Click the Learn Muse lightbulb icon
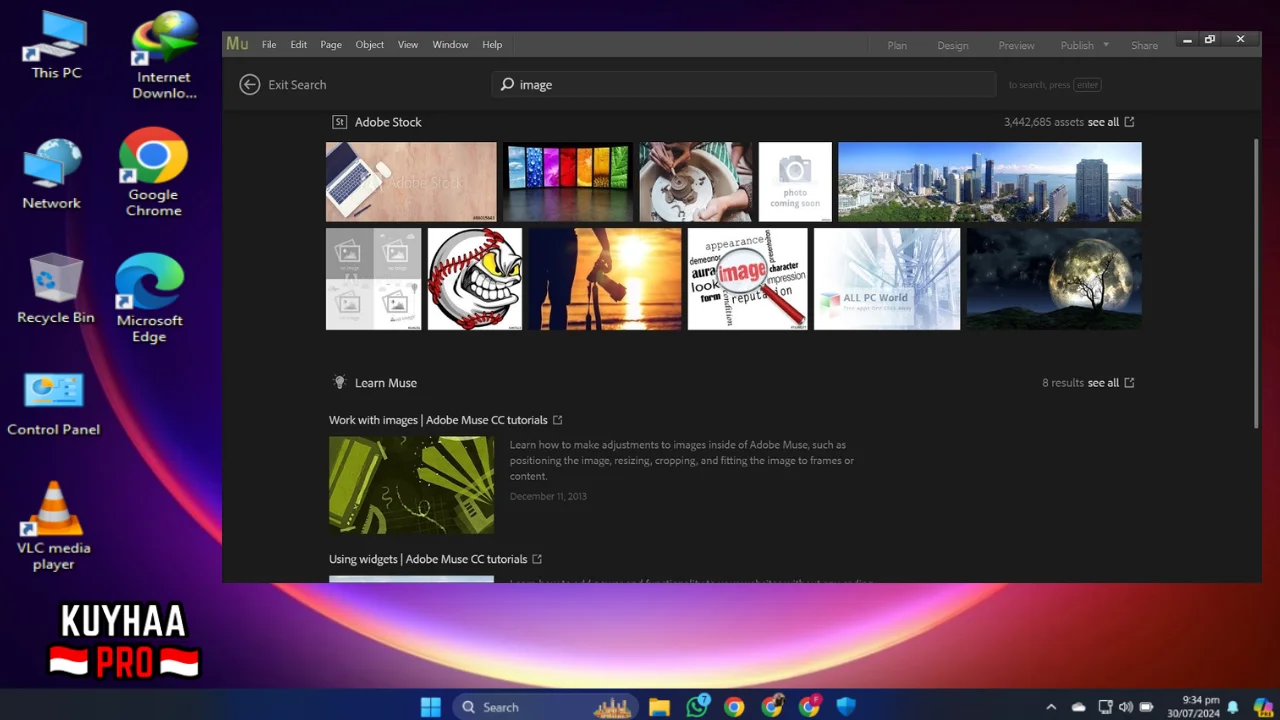The image size is (1280, 720). [x=339, y=382]
